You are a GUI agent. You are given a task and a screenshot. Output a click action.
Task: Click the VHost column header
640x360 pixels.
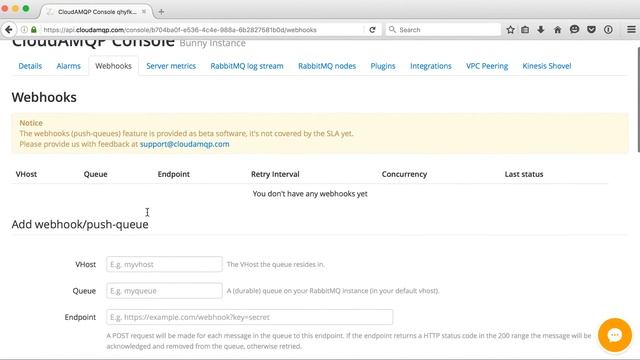coord(26,174)
